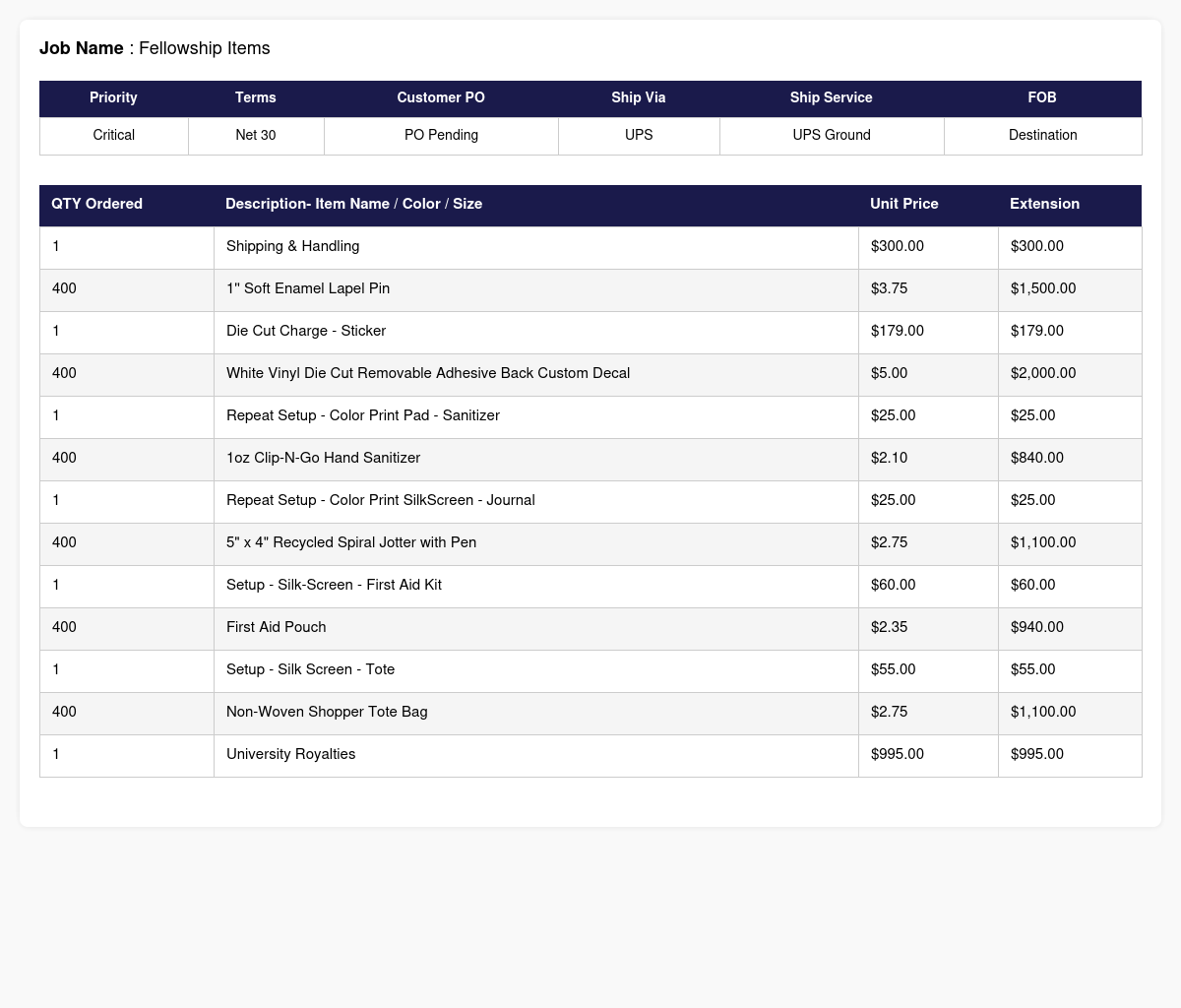Select the Shipping & Handling row description
Viewport: 1181px width, 1008px height.
[x=292, y=246]
